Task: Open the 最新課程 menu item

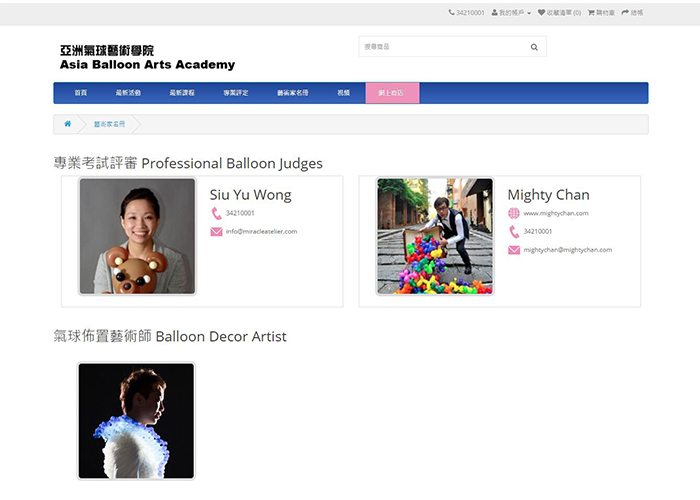Action: [182, 93]
